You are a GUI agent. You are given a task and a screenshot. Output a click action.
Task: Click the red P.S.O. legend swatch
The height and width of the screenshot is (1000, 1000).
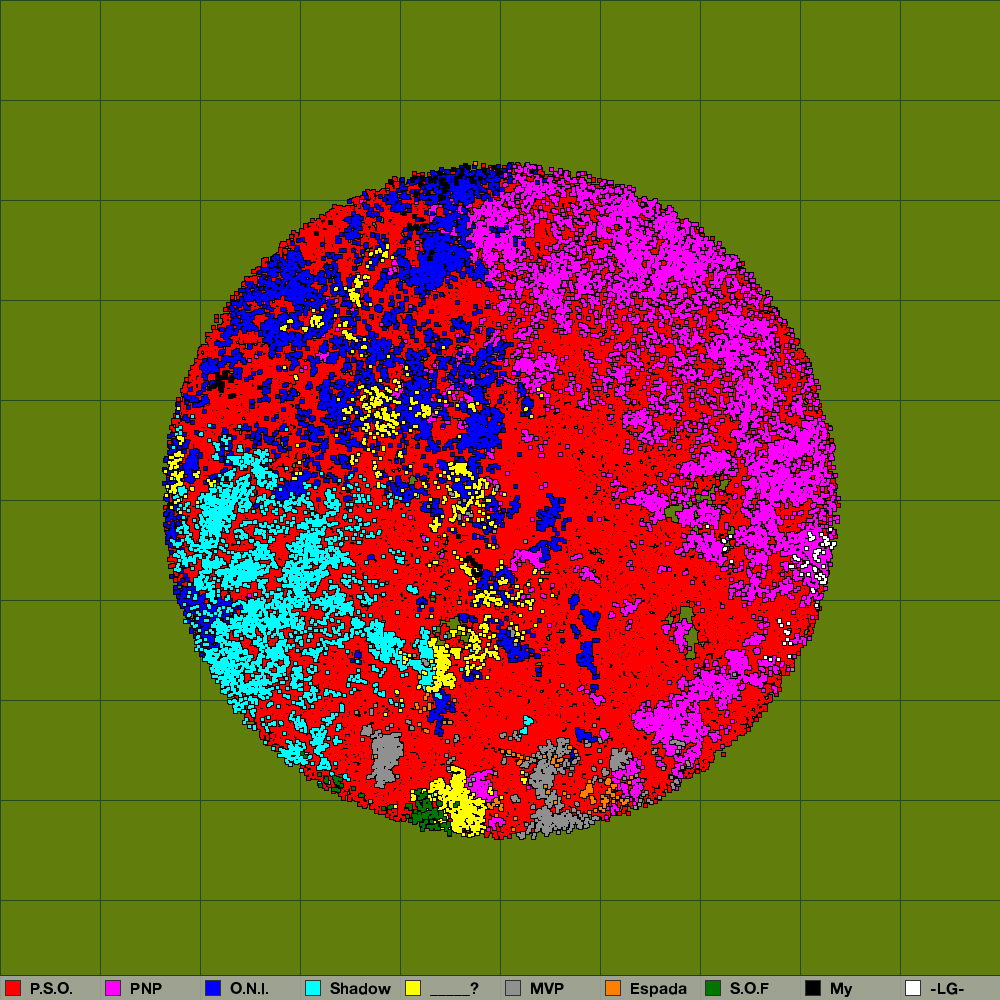click(13, 988)
